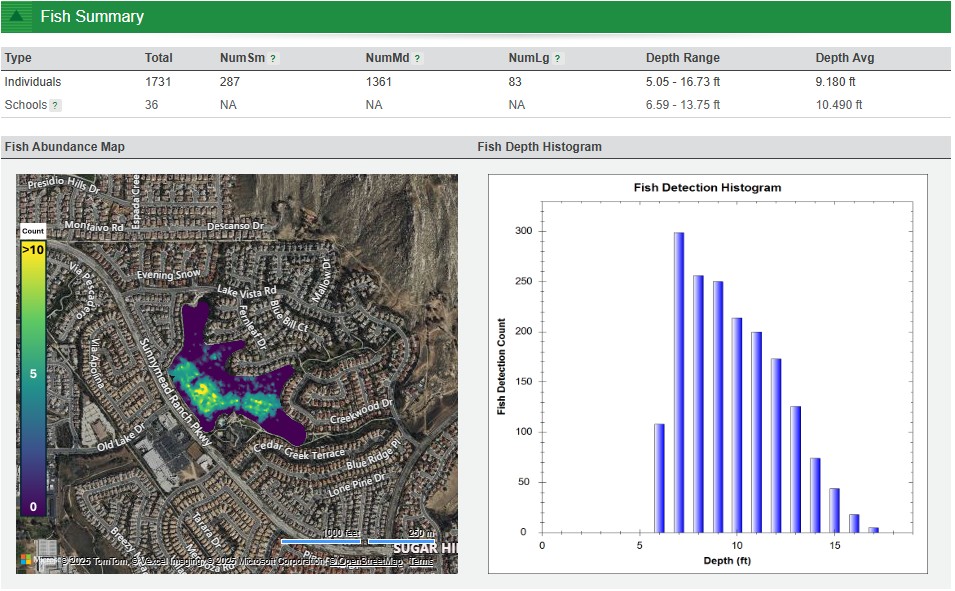The width and height of the screenshot is (955, 591).
Task: Click the NumSm help question mark
Action: [273, 59]
